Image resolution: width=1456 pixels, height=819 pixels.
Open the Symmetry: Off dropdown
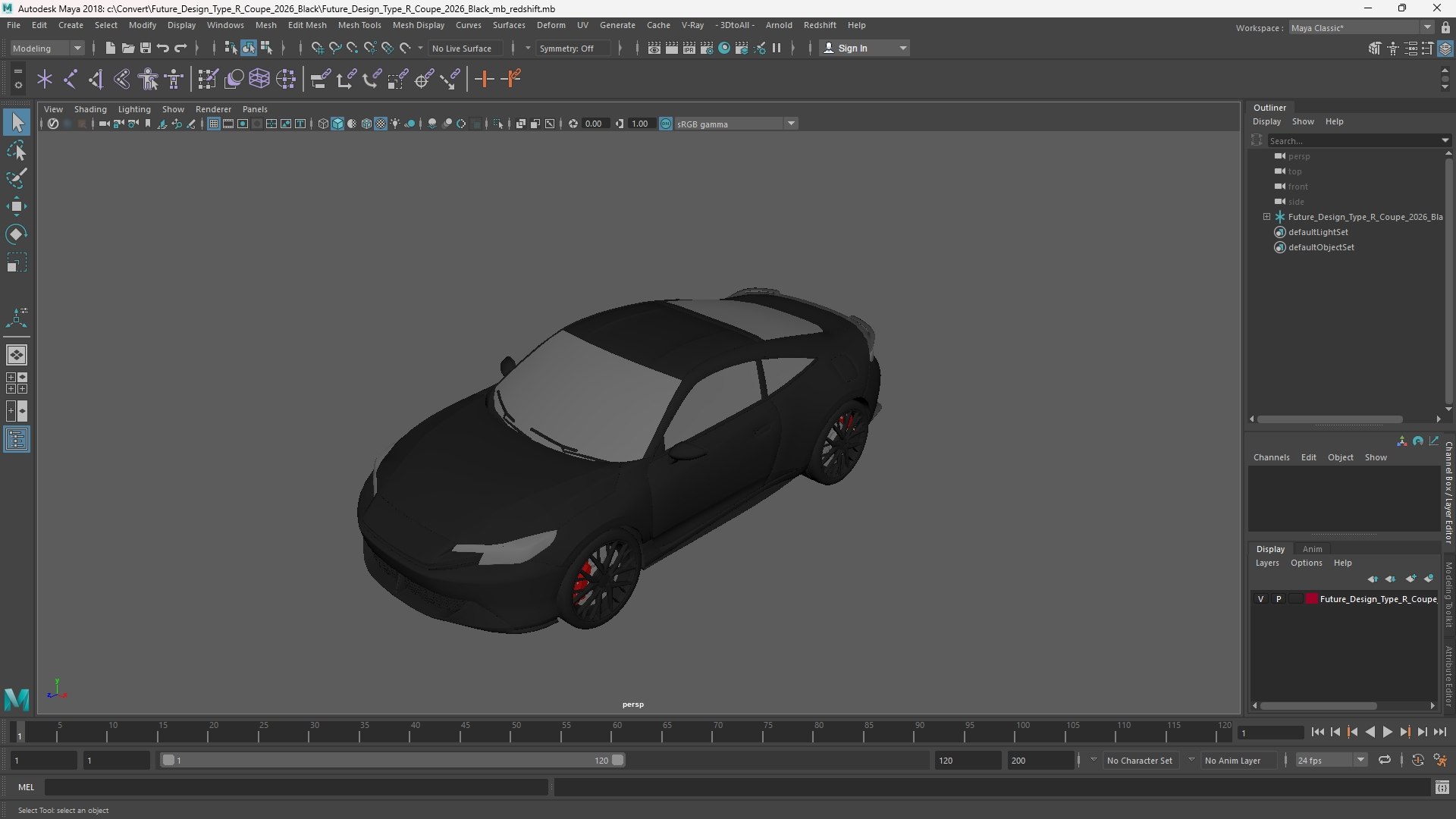click(x=576, y=48)
